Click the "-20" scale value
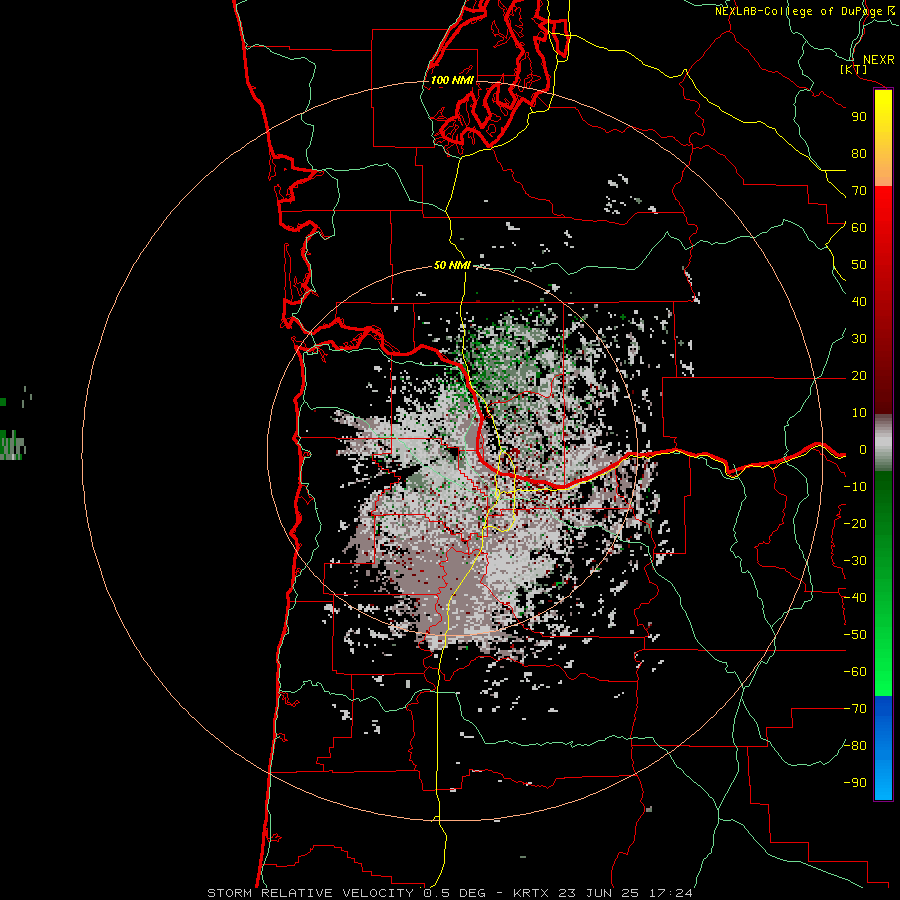 (855, 524)
